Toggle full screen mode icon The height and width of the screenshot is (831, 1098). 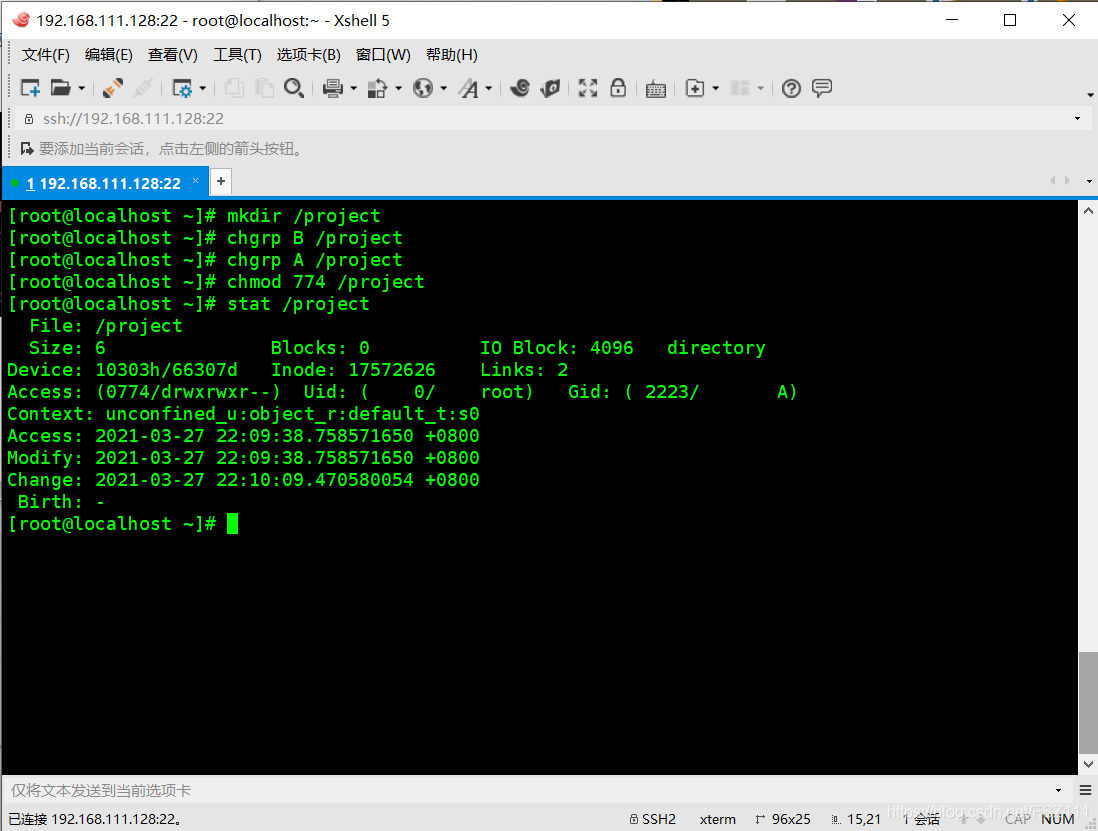[588, 88]
